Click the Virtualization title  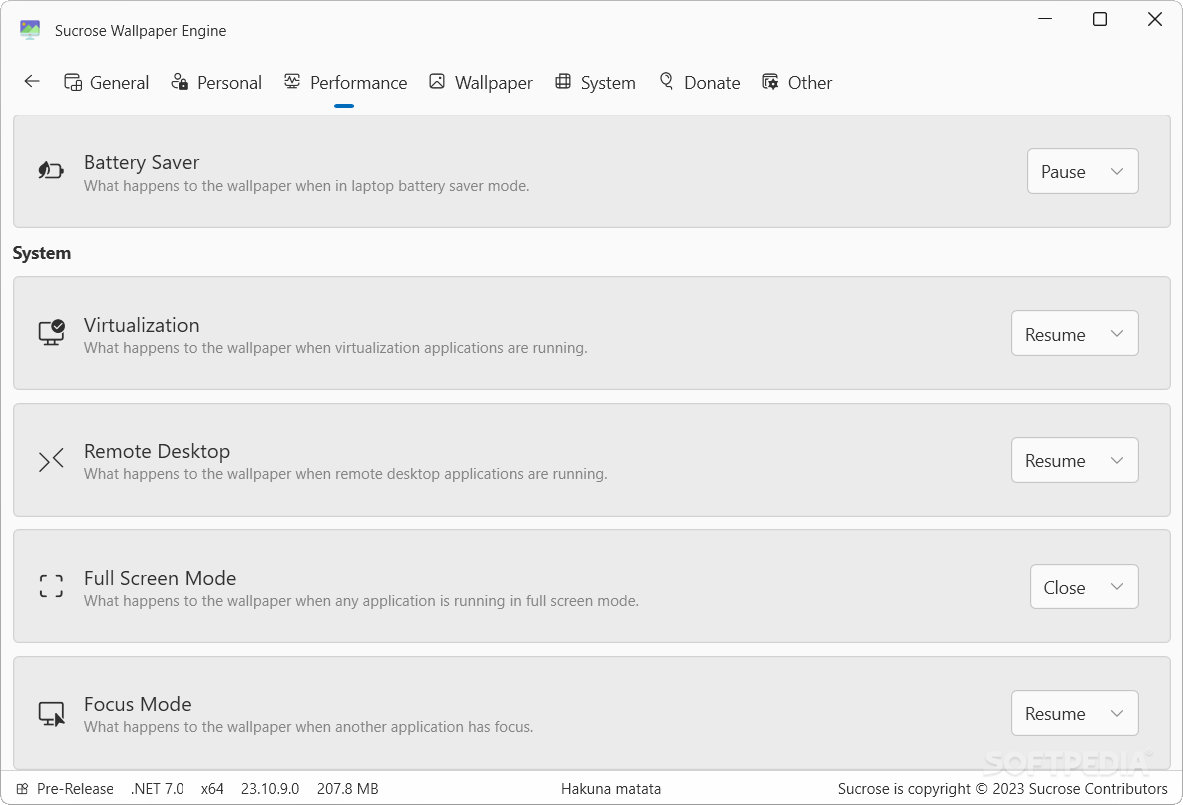click(x=142, y=325)
